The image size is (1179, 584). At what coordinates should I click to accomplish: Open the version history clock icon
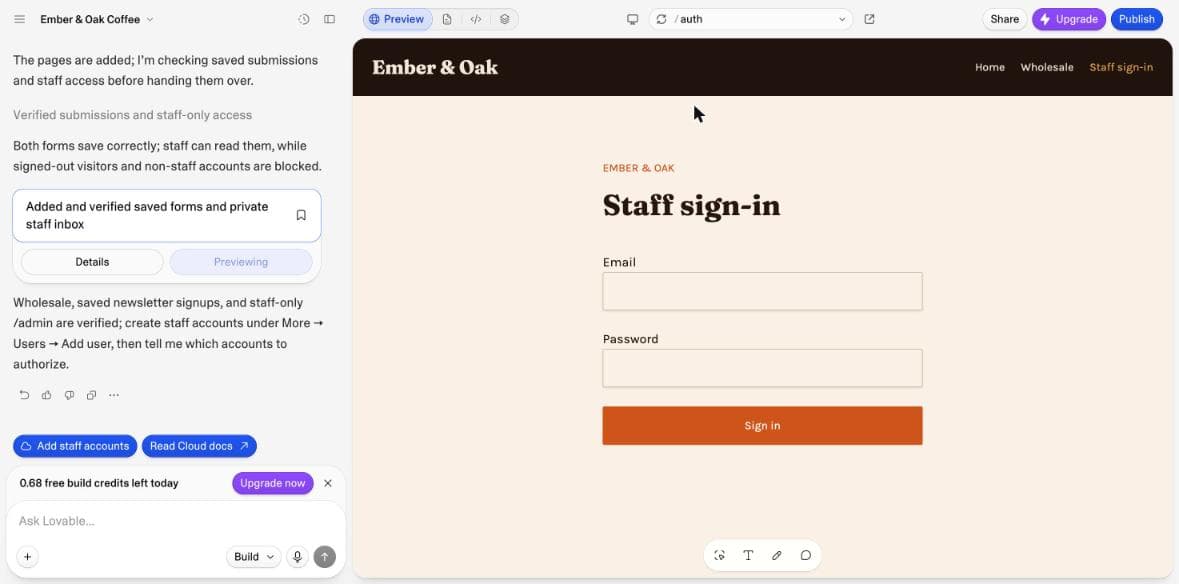click(x=304, y=20)
